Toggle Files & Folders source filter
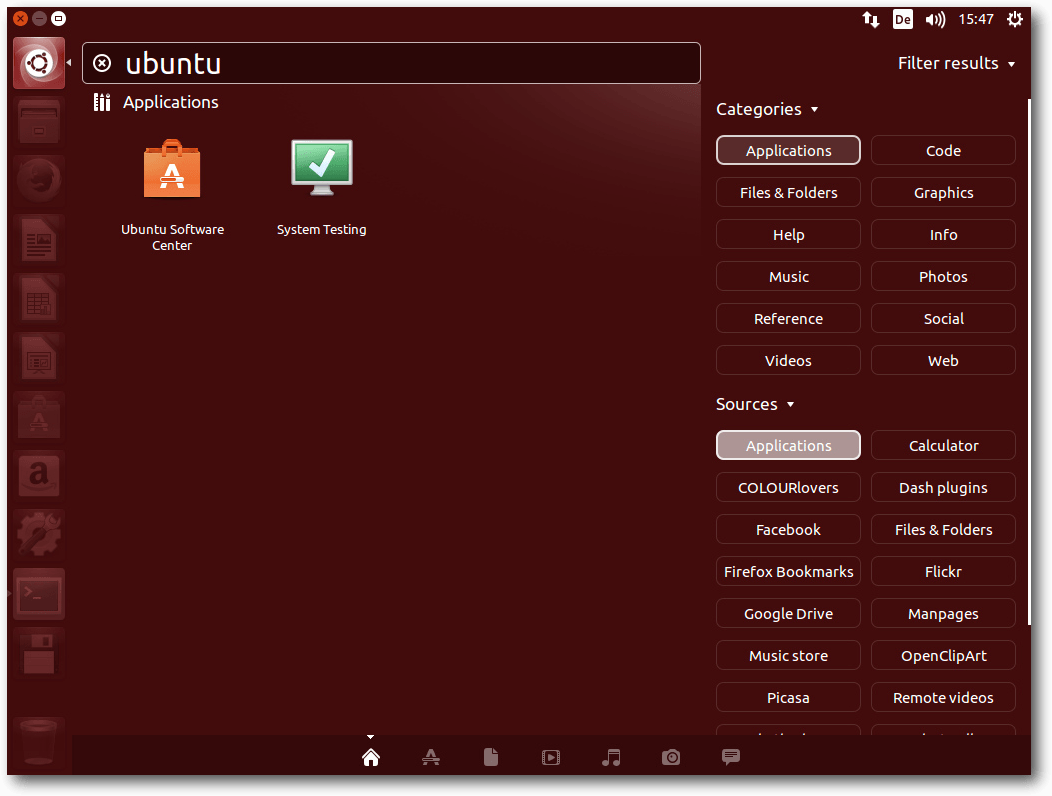Viewport: 1052px width, 796px height. tap(943, 529)
